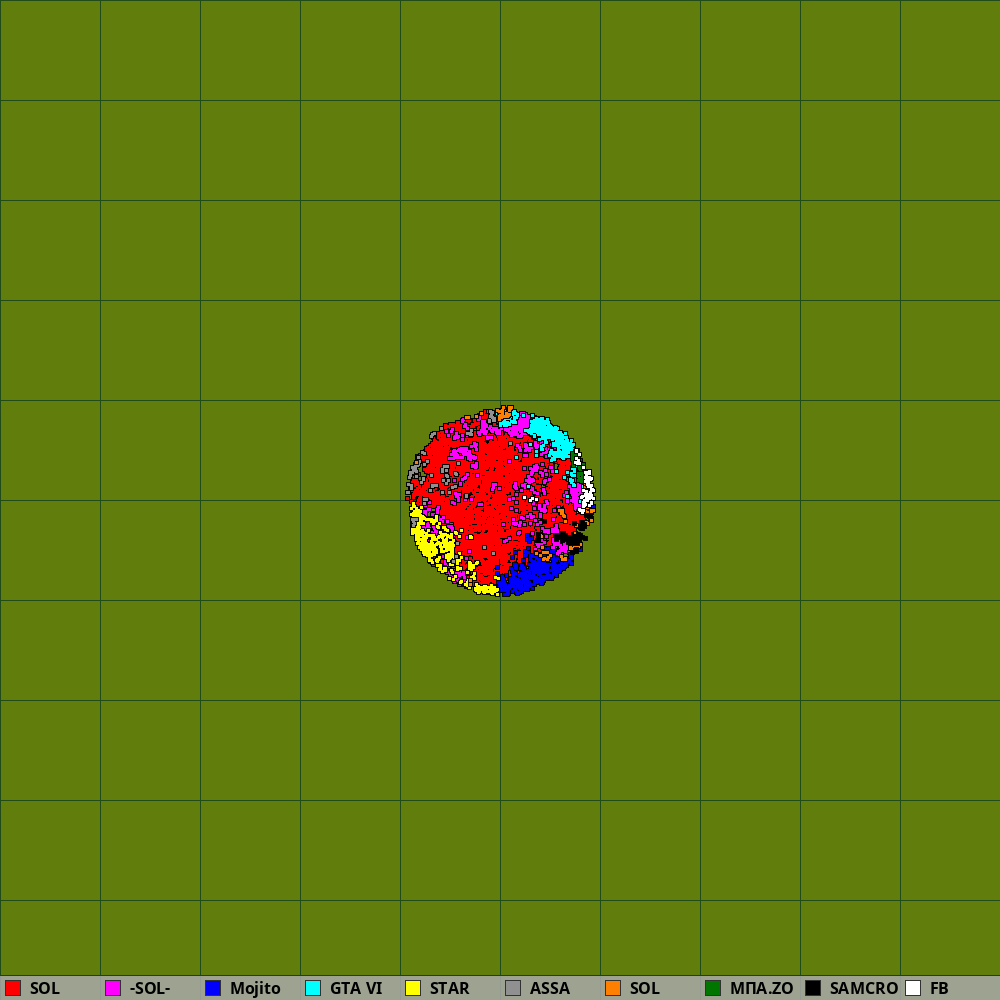Click the magenta -SOL- legend swatch
The height and width of the screenshot is (1000, 1000).
(113, 988)
